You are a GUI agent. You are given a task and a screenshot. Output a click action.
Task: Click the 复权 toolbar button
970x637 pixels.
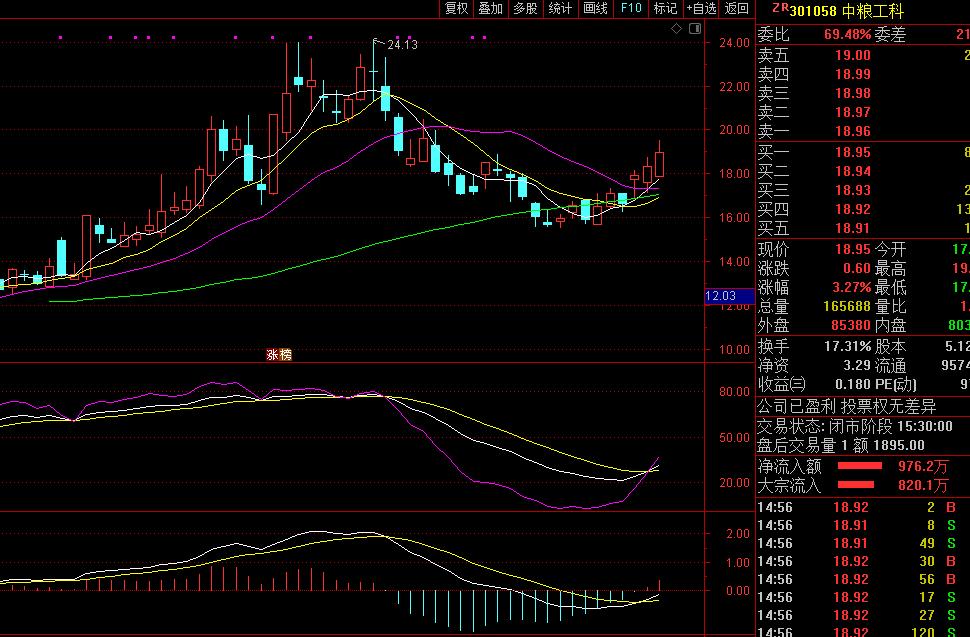pyautogui.click(x=457, y=9)
